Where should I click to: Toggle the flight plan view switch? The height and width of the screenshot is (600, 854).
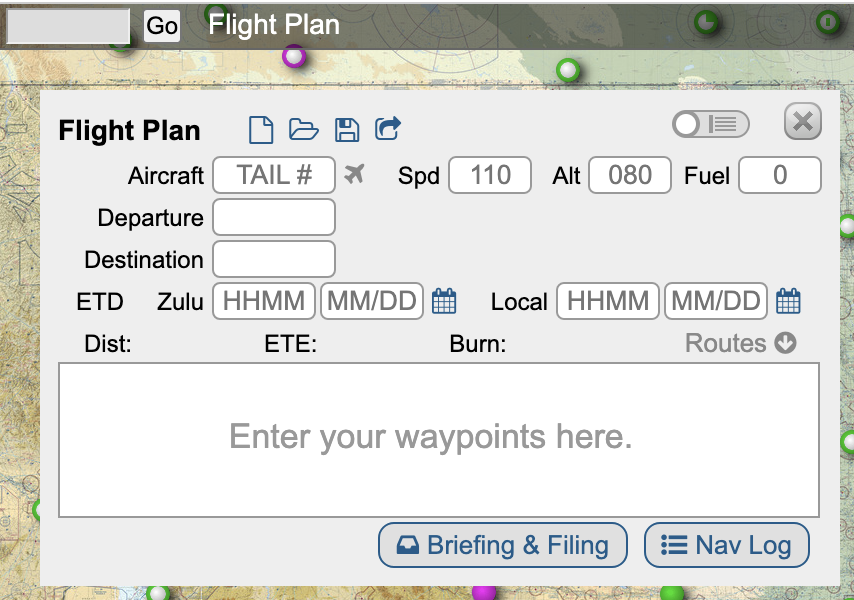[x=710, y=124]
